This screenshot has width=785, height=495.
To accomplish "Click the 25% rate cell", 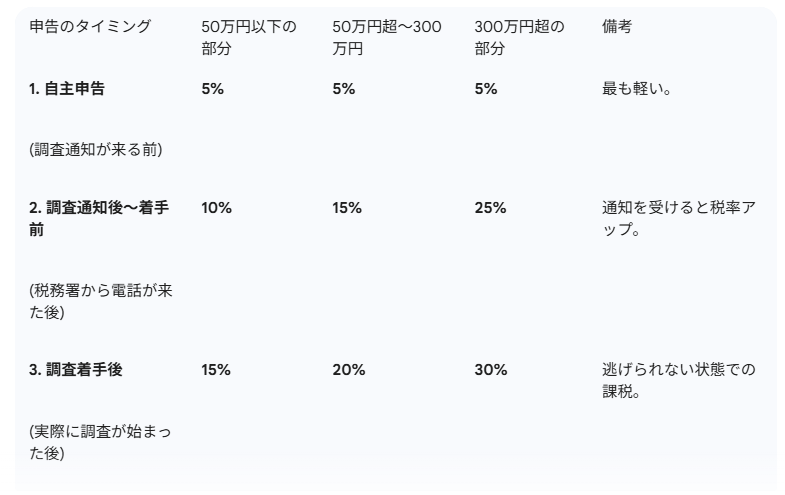I will (x=490, y=208).
